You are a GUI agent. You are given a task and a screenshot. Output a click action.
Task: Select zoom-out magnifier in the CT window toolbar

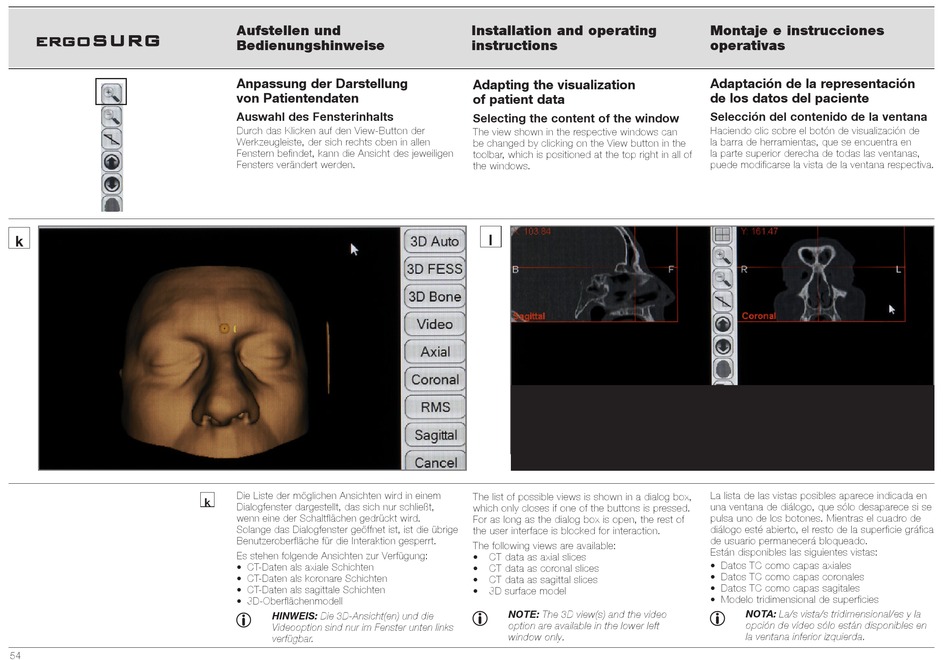point(721,278)
